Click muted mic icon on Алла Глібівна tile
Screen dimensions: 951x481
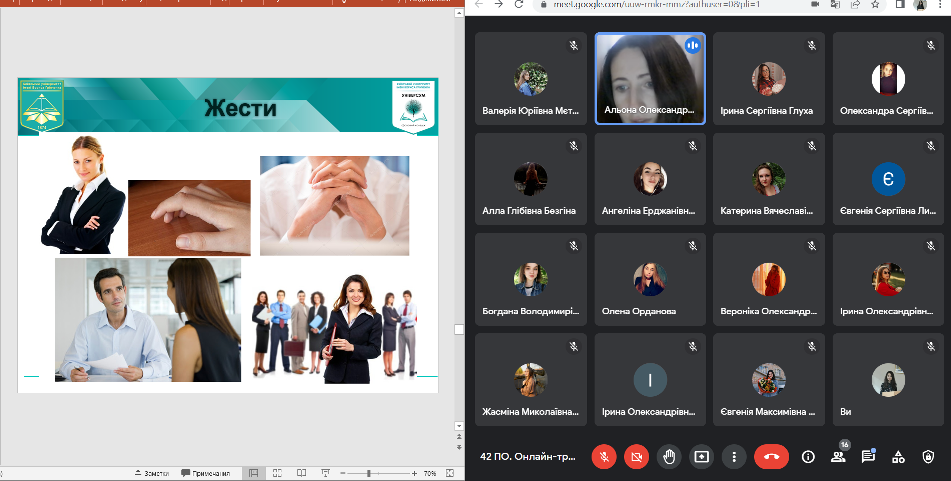(573, 146)
